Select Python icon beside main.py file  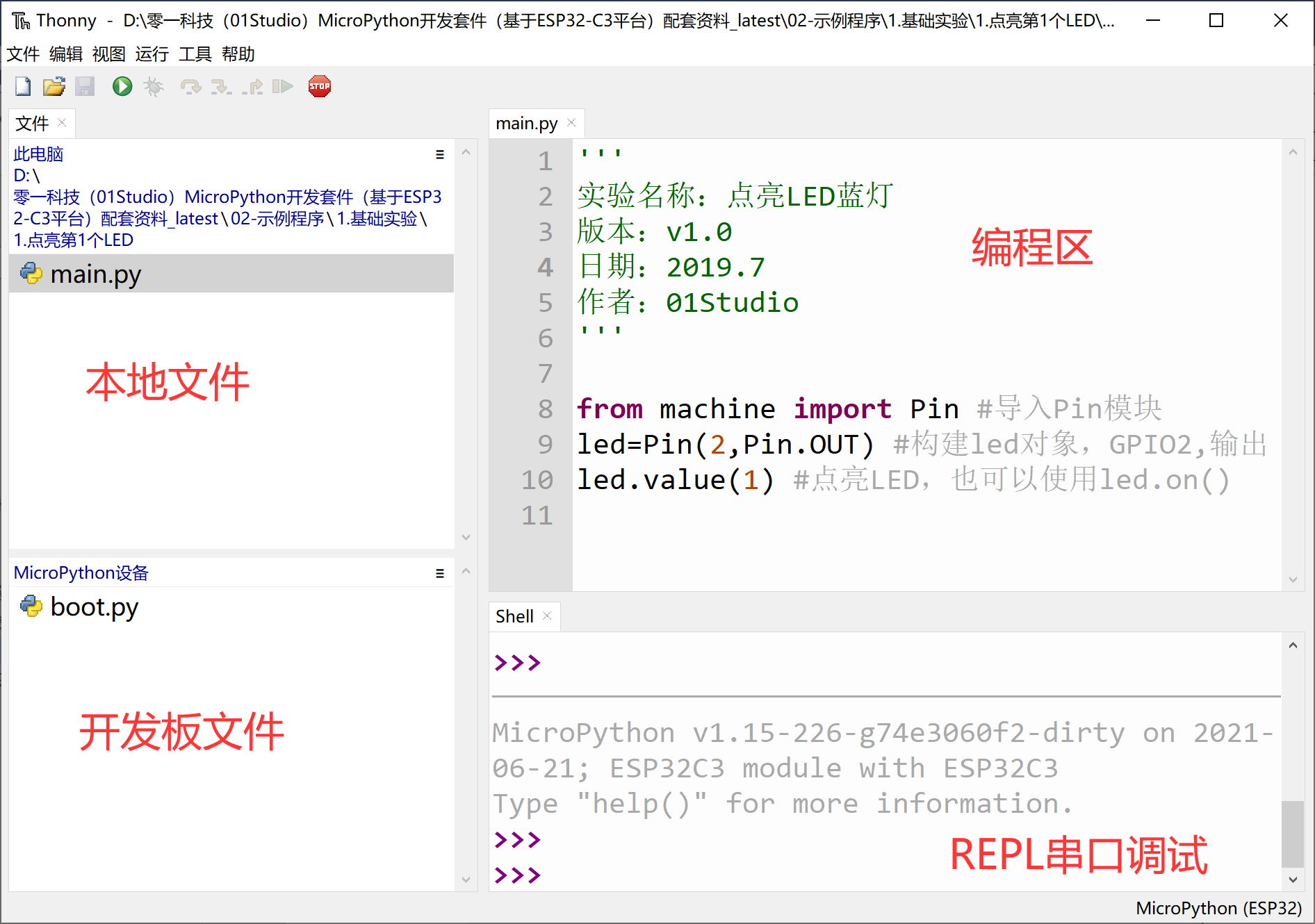coord(31,273)
